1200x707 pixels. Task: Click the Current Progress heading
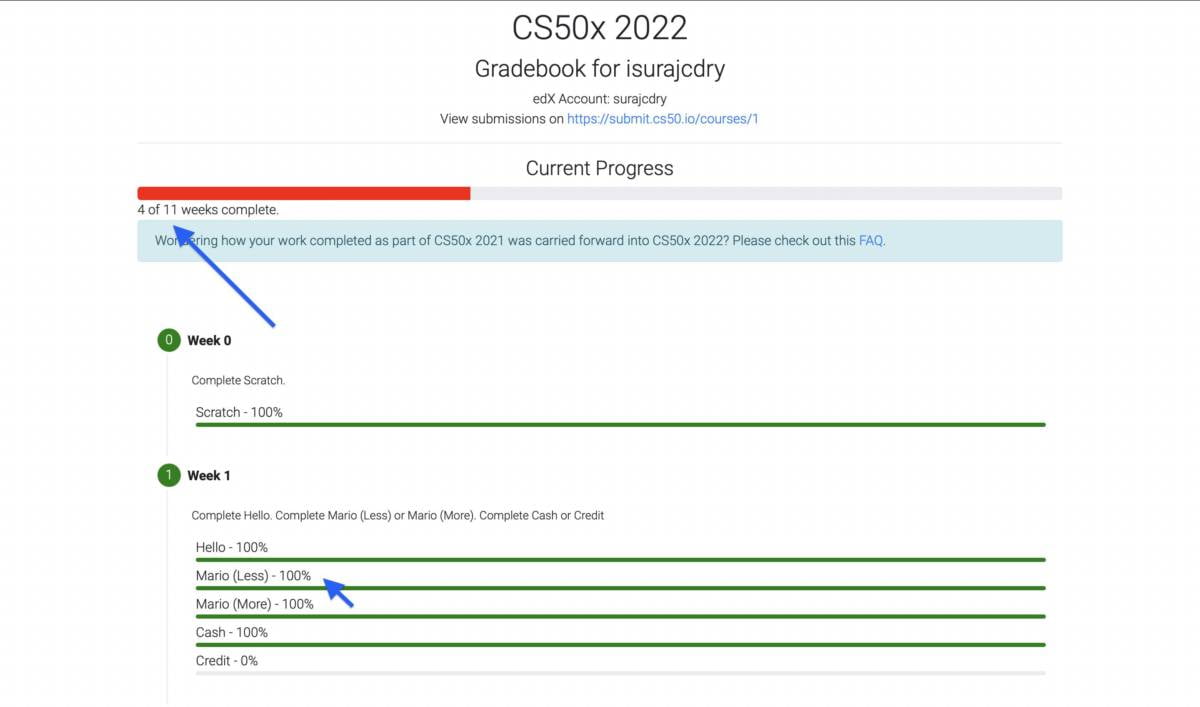click(600, 168)
